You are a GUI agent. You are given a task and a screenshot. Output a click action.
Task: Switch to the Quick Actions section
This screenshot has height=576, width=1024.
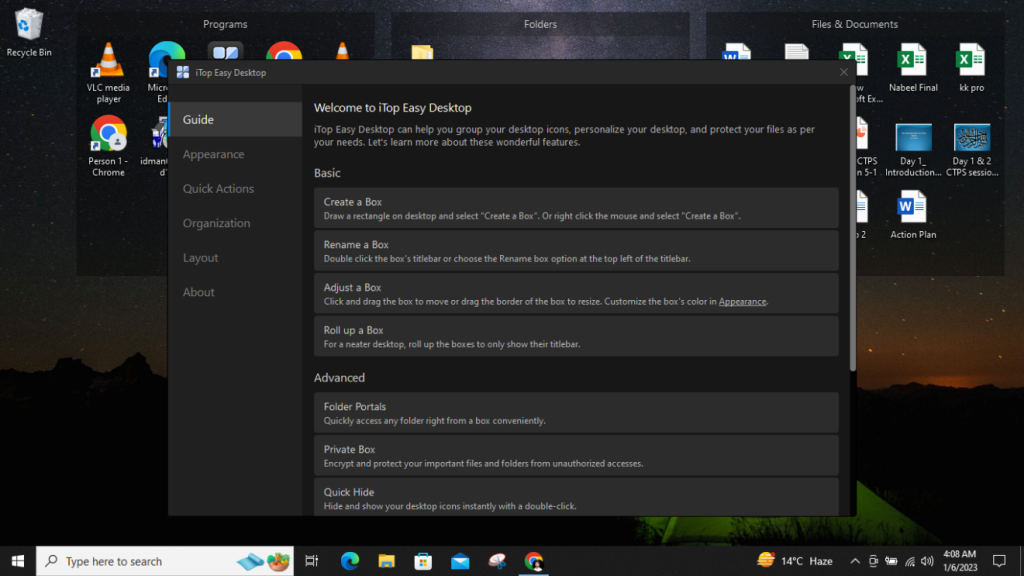pyautogui.click(x=218, y=189)
